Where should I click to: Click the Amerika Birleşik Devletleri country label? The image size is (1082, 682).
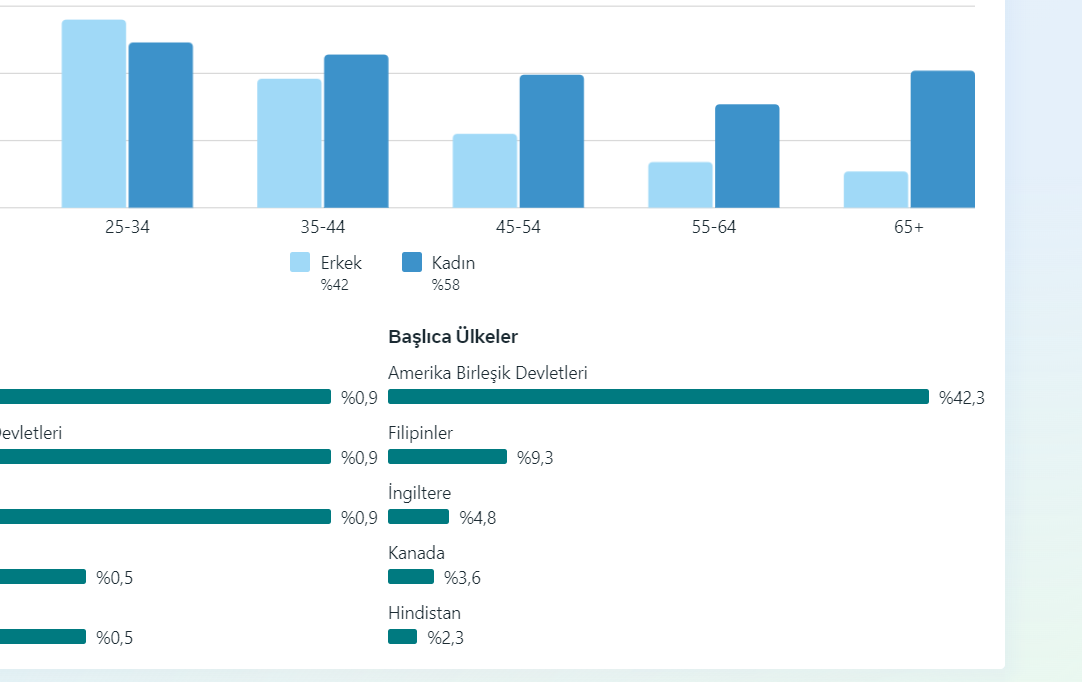488,373
